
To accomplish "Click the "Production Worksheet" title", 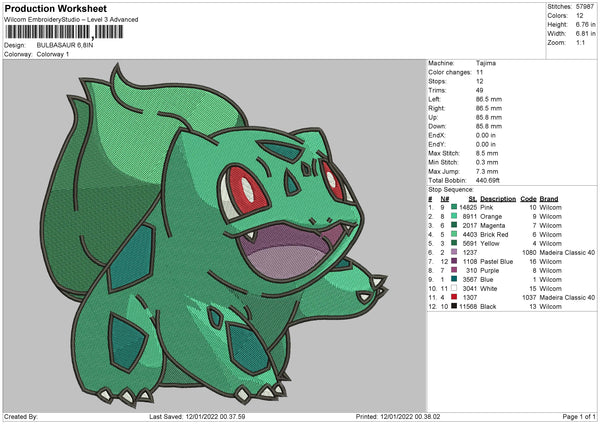I will (55, 8).
